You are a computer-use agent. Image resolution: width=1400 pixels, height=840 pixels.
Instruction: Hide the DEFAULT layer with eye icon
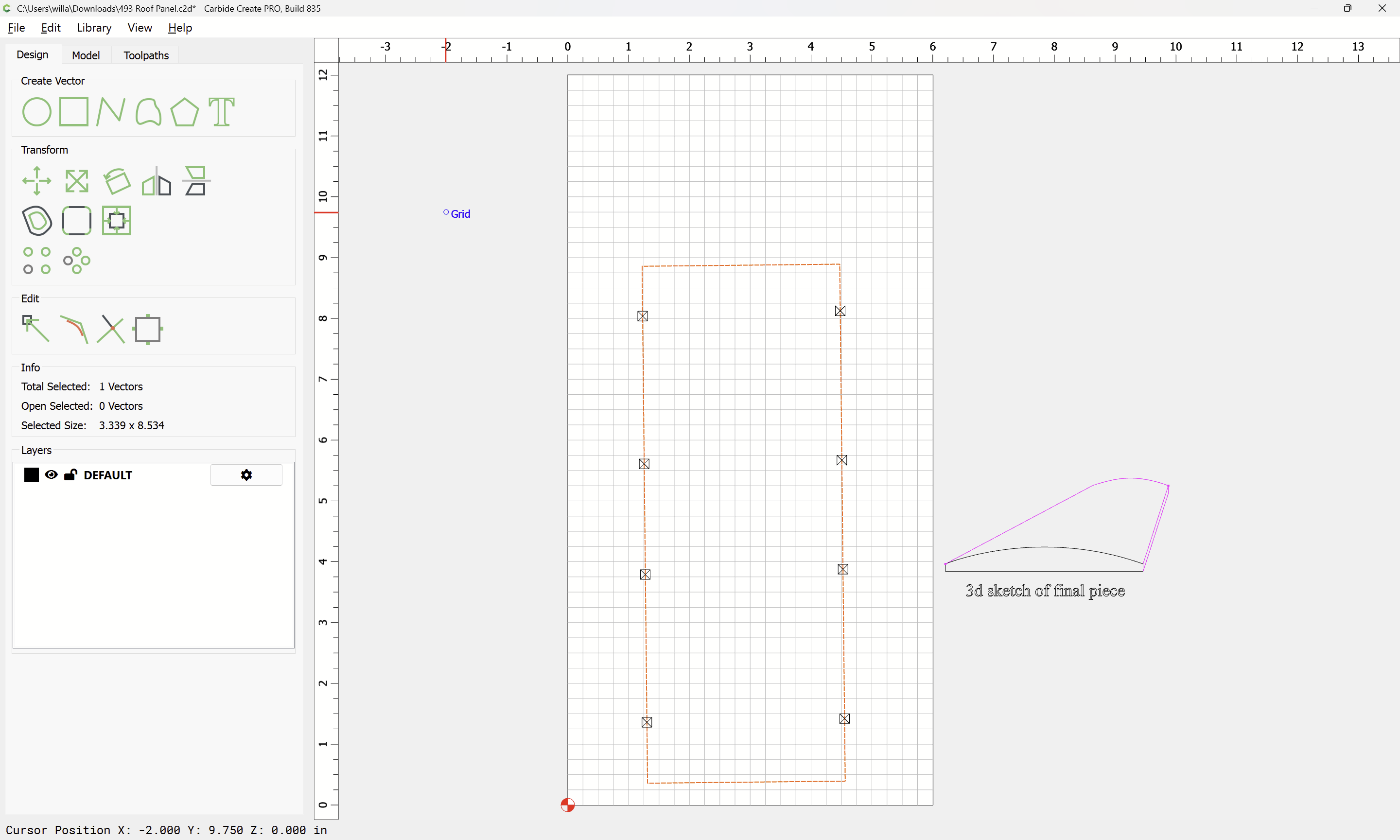(51, 475)
